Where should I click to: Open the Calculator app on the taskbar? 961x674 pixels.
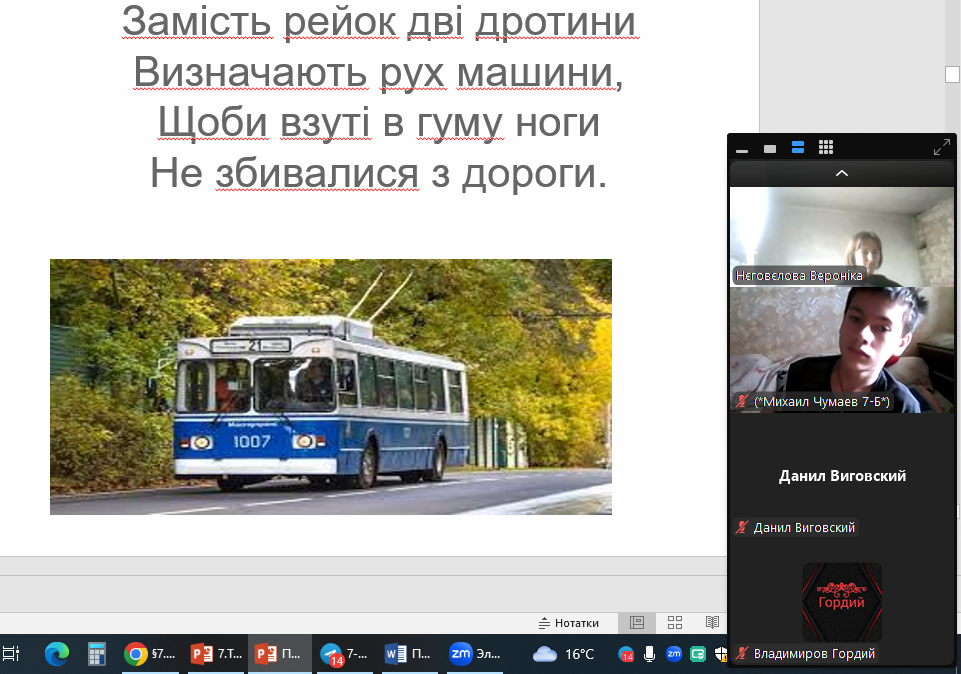(x=96, y=654)
